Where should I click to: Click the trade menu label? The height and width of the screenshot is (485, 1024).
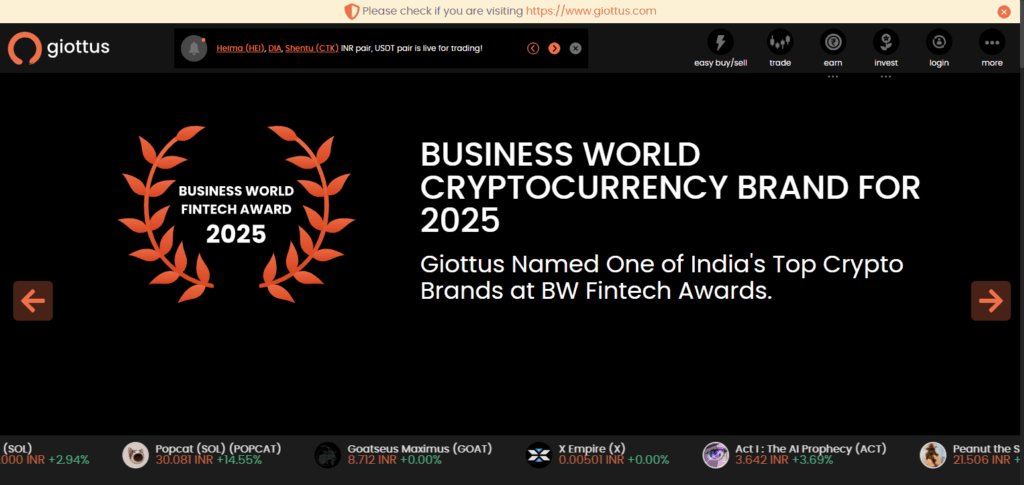pyautogui.click(x=780, y=63)
